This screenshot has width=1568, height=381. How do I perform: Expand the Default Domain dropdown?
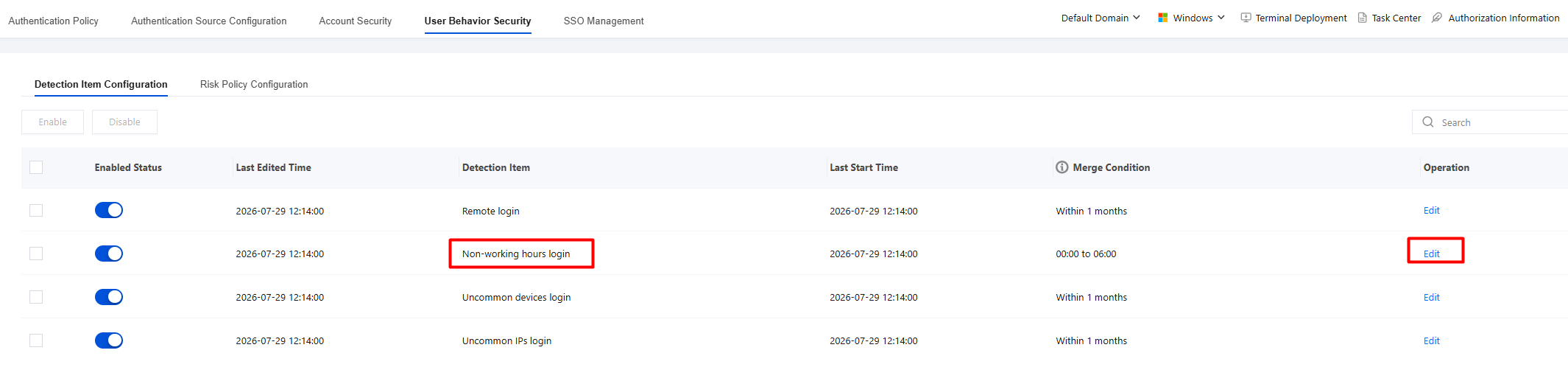point(1101,18)
